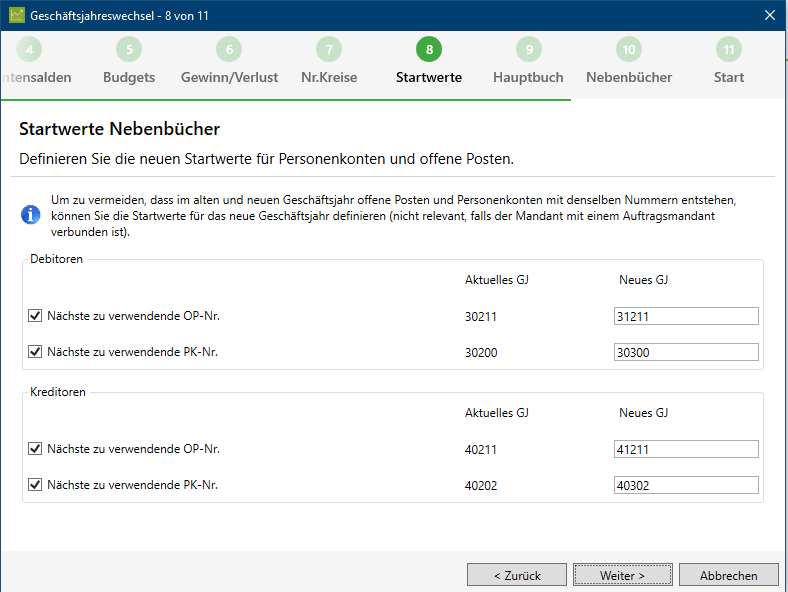Uncheck Debitoren Nächste OP-Nr. checkbox
The width and height of the screenshot is (788, 592).
point(35,316)
